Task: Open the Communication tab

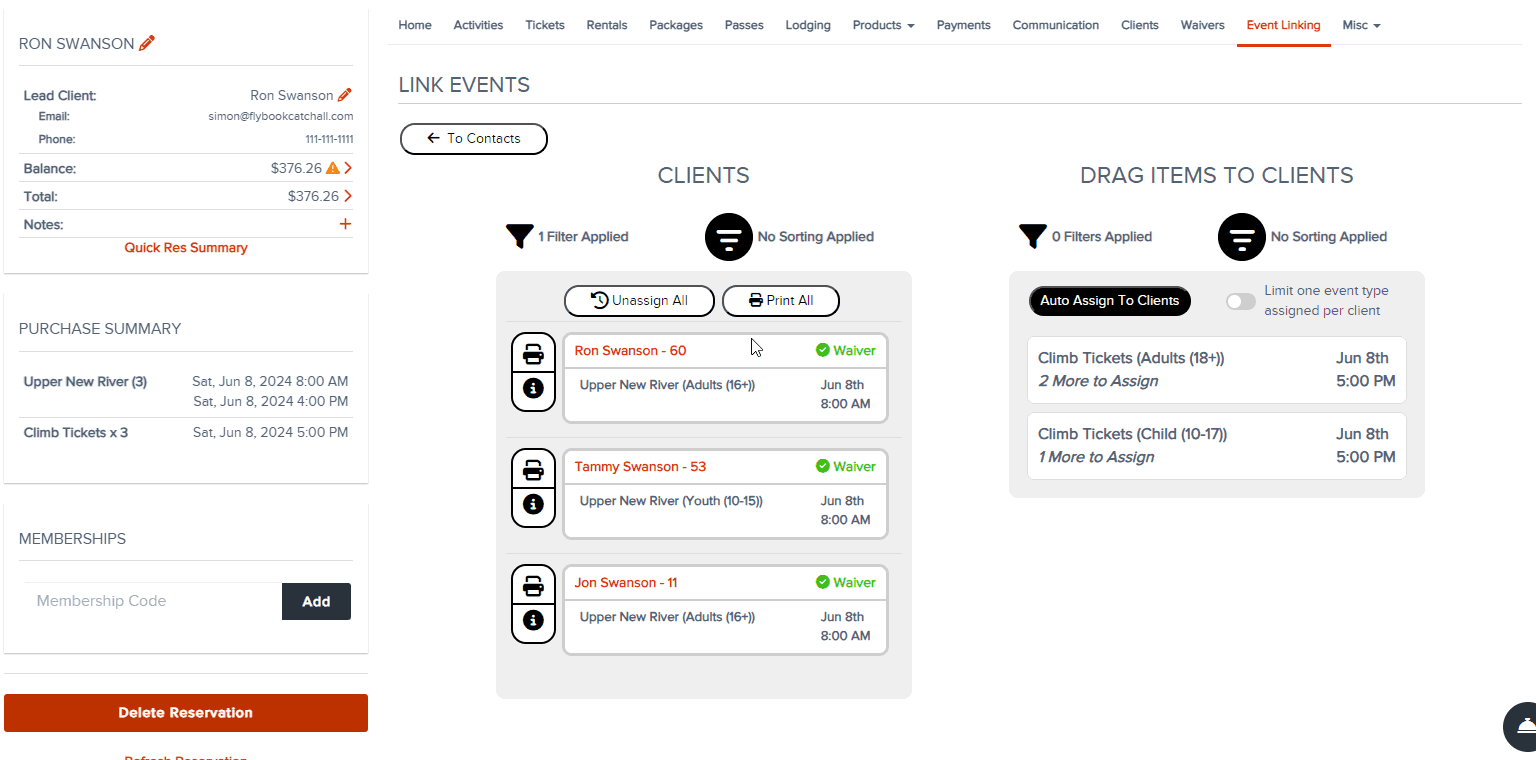Action: click(x=1056, y=25)
